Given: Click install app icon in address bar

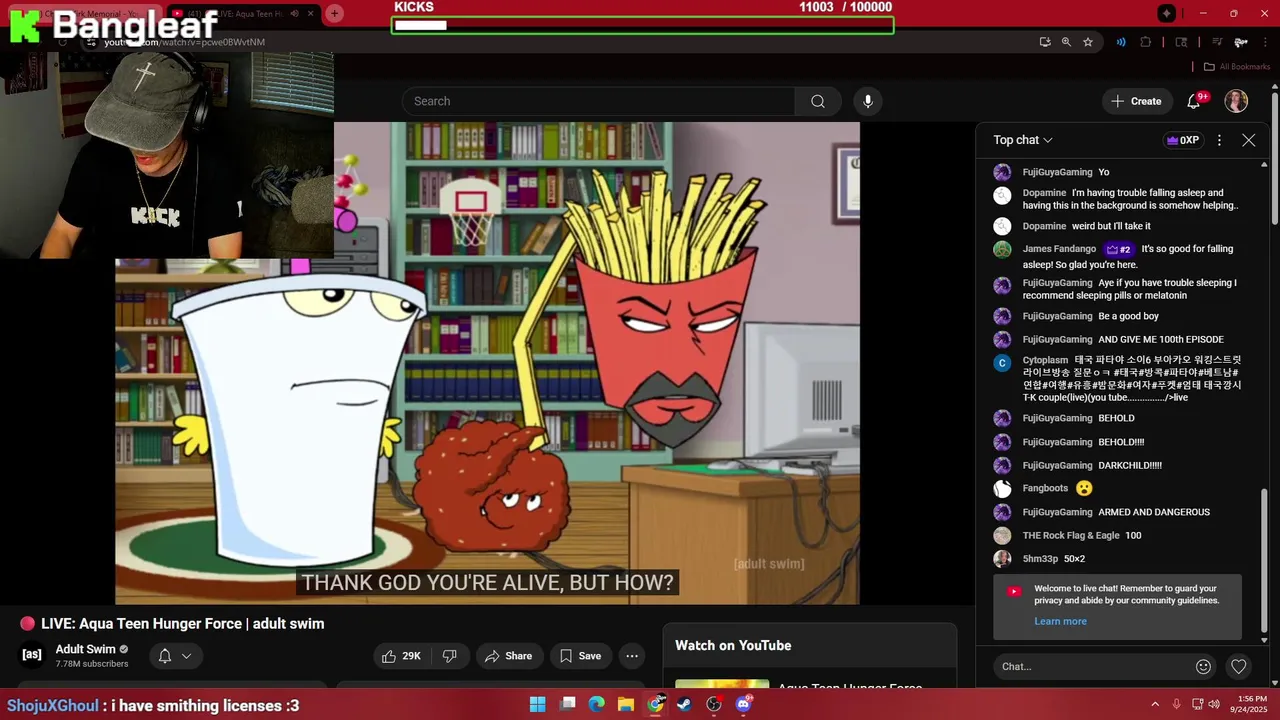Looking at the screenshot, I should [x=1045, y=42].
